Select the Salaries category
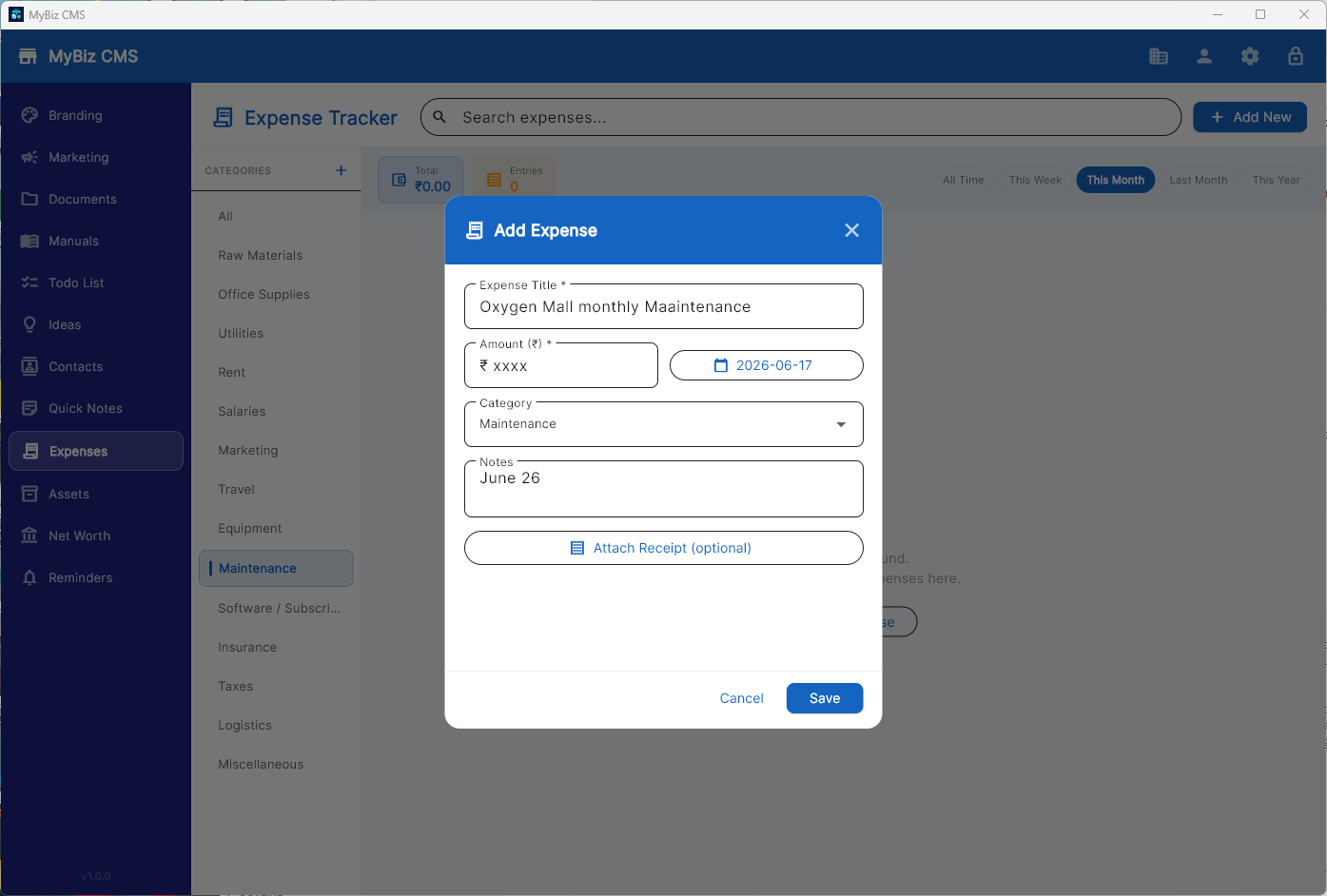The image size is (1327, 896). pyautogui.click(x=276, y=411)
